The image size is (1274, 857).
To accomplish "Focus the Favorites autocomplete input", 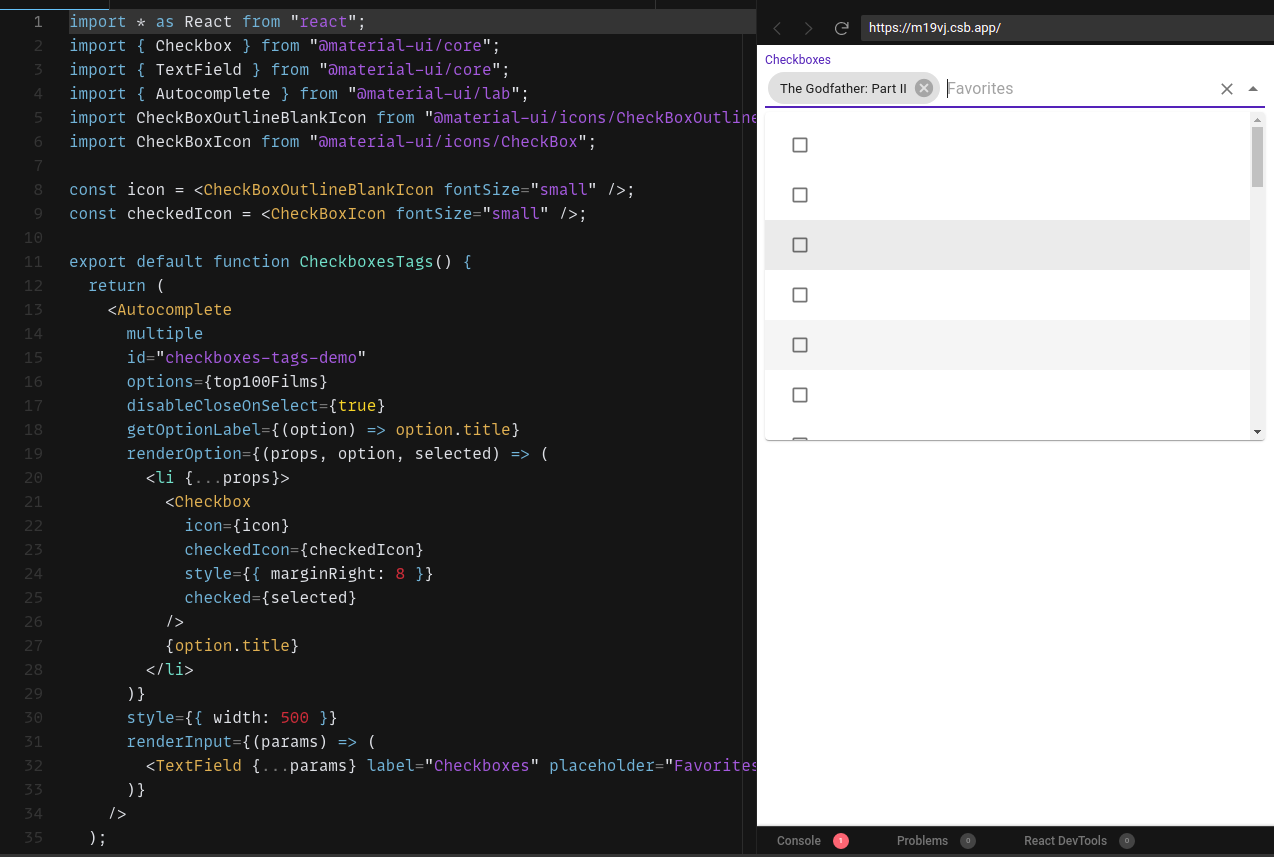I will [x=1076, y=88].
